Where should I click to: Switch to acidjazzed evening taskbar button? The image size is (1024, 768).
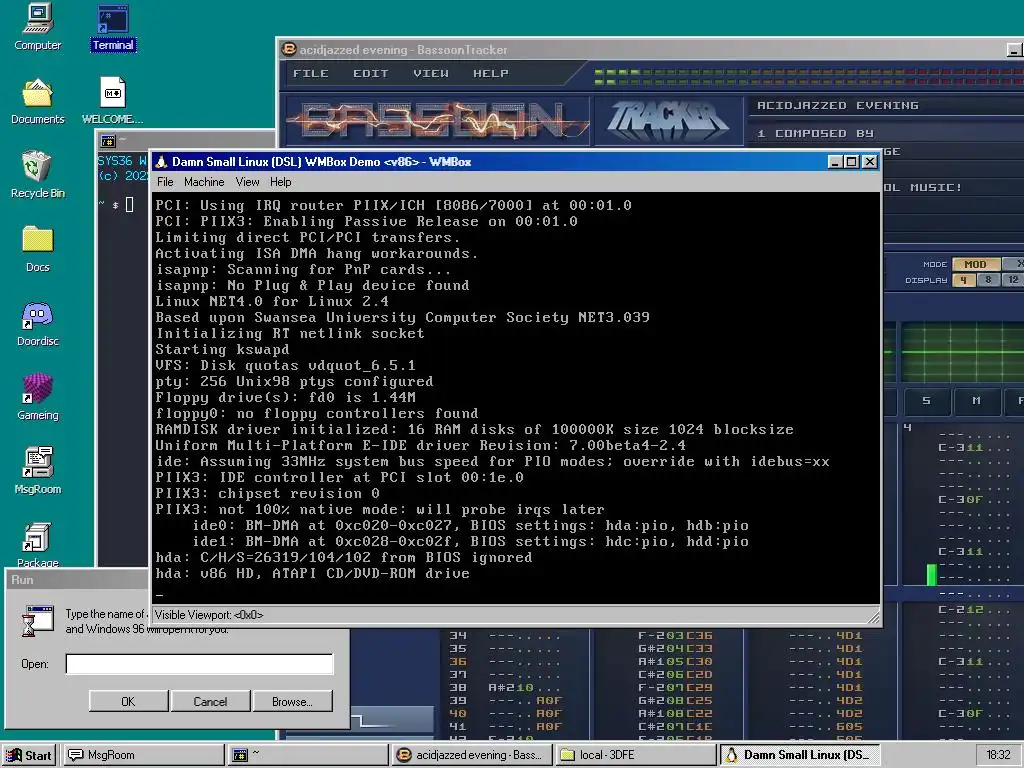click(472, 755)
